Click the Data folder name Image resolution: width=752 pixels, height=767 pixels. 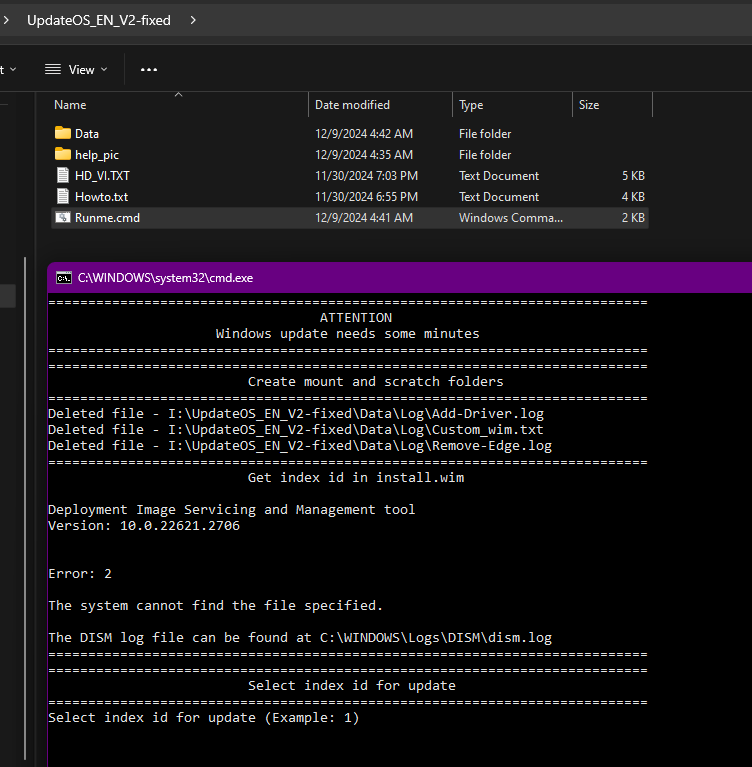point(87,134)
